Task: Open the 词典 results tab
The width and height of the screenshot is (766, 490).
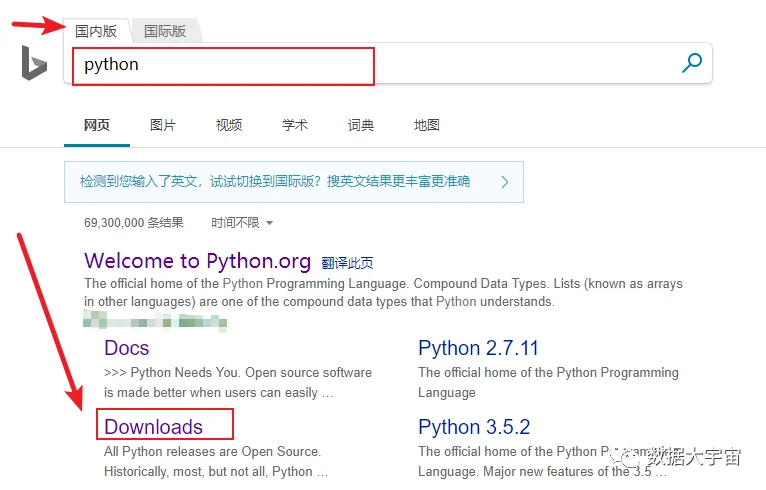Action: [x=361, y=125]
